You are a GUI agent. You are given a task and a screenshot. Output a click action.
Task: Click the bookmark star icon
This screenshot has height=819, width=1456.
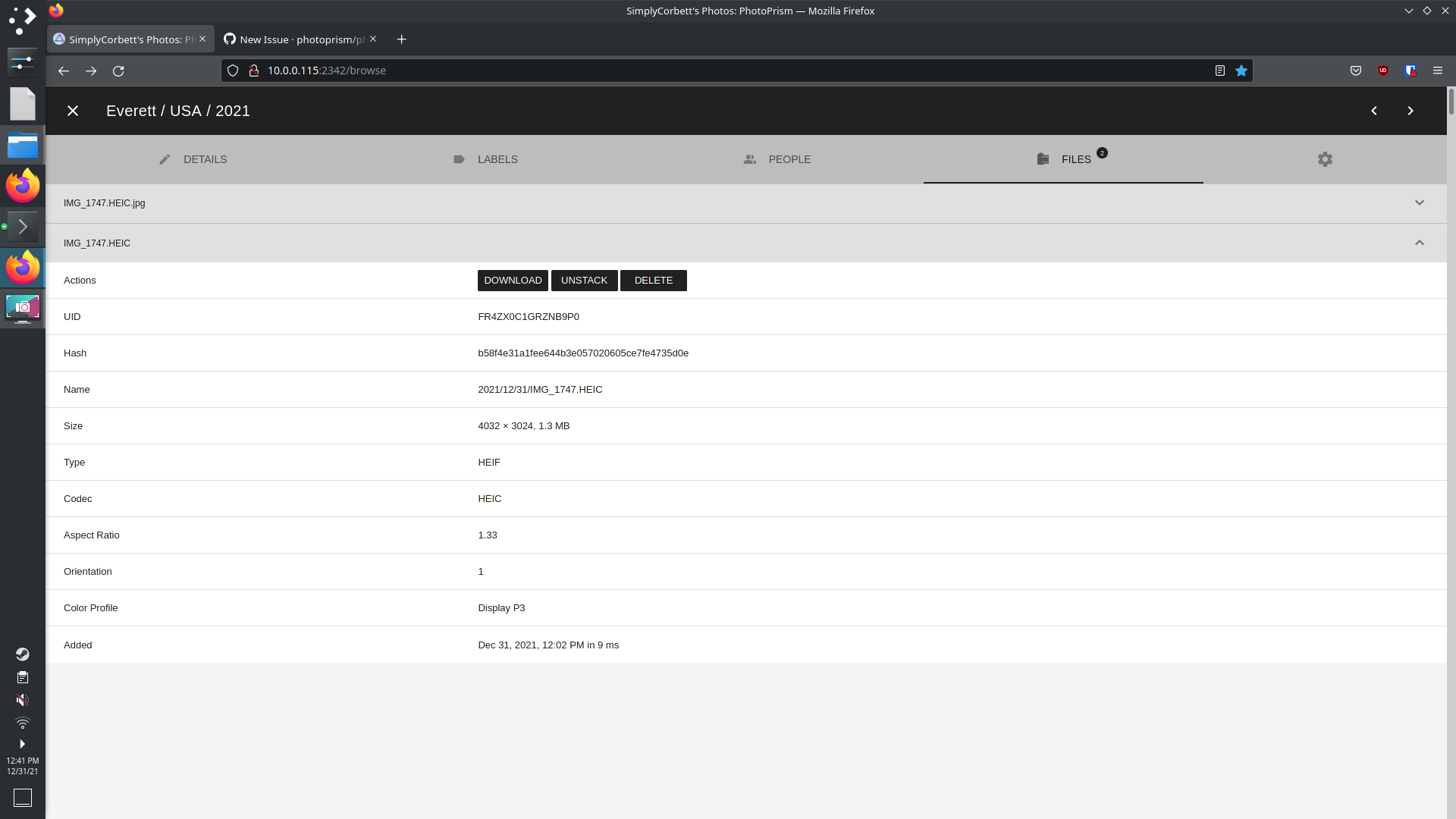[1241, 71]
